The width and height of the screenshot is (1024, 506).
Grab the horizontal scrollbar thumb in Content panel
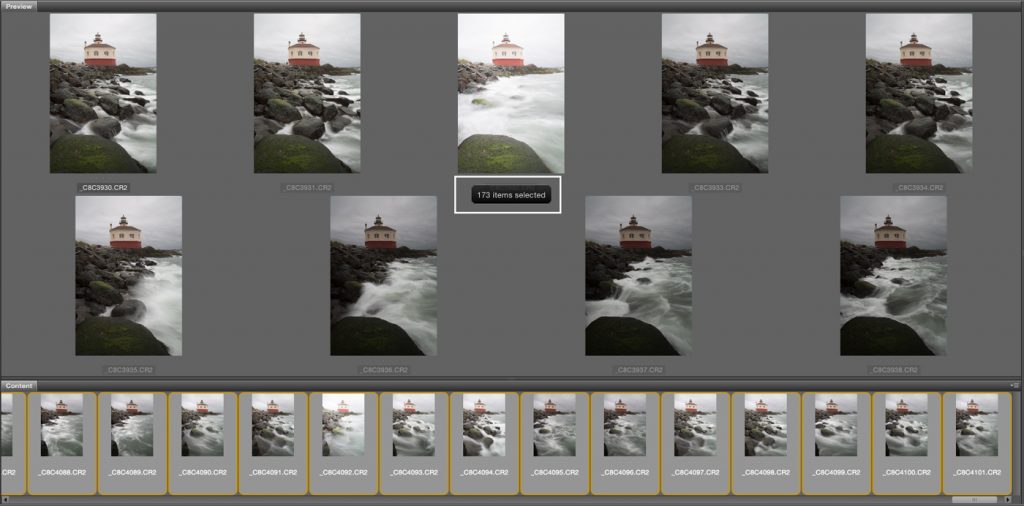[x=974, y=500]
